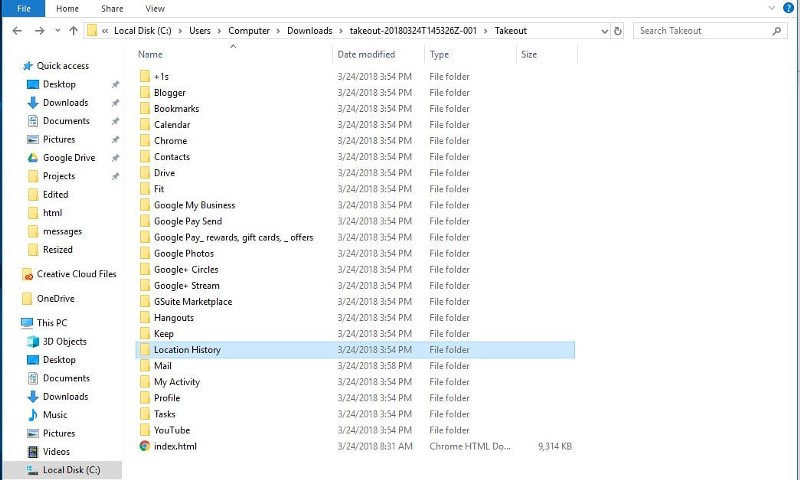Screen dimensions: 800x480
Task: Click the Quick access star icon
Action: click(x=28, y=66)
